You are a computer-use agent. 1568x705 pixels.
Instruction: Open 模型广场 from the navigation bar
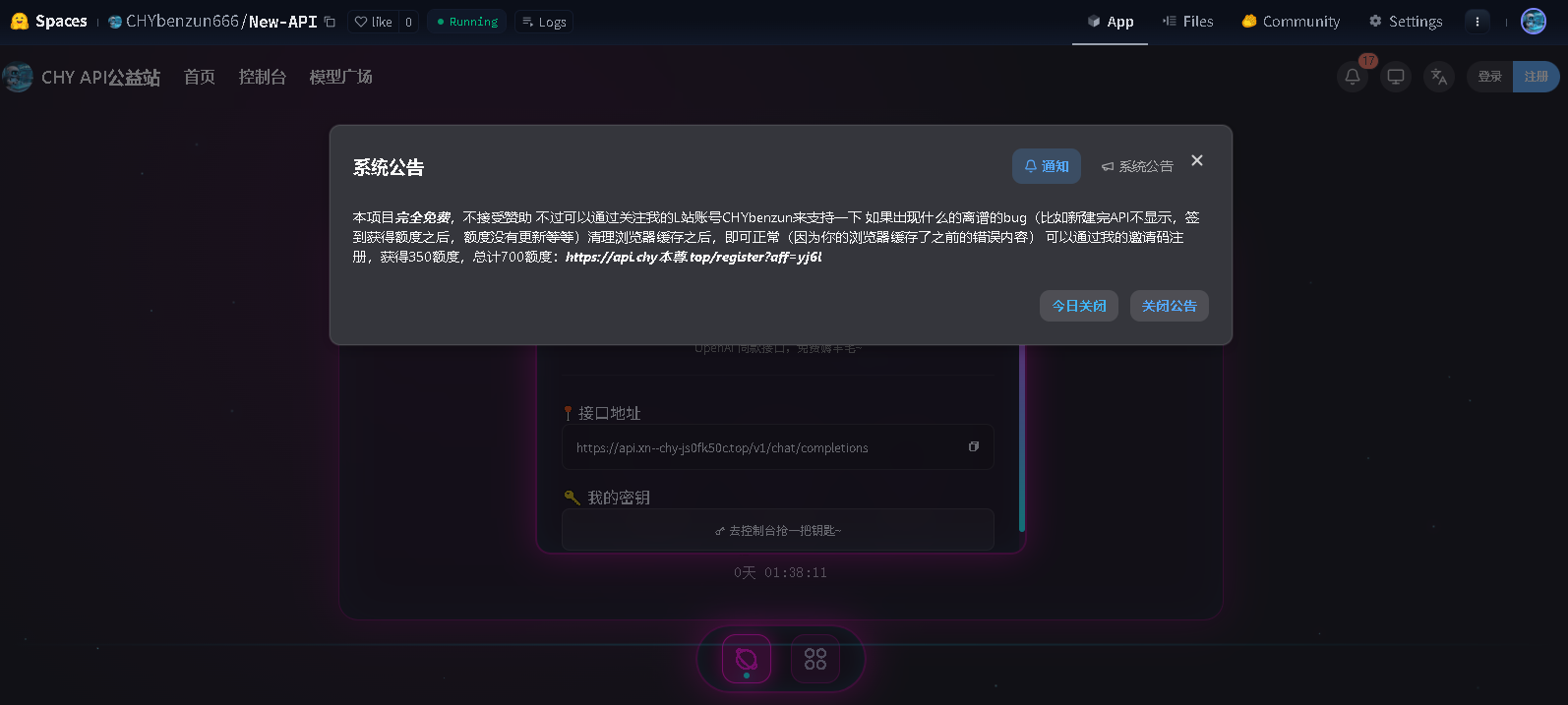click(341, 77)
